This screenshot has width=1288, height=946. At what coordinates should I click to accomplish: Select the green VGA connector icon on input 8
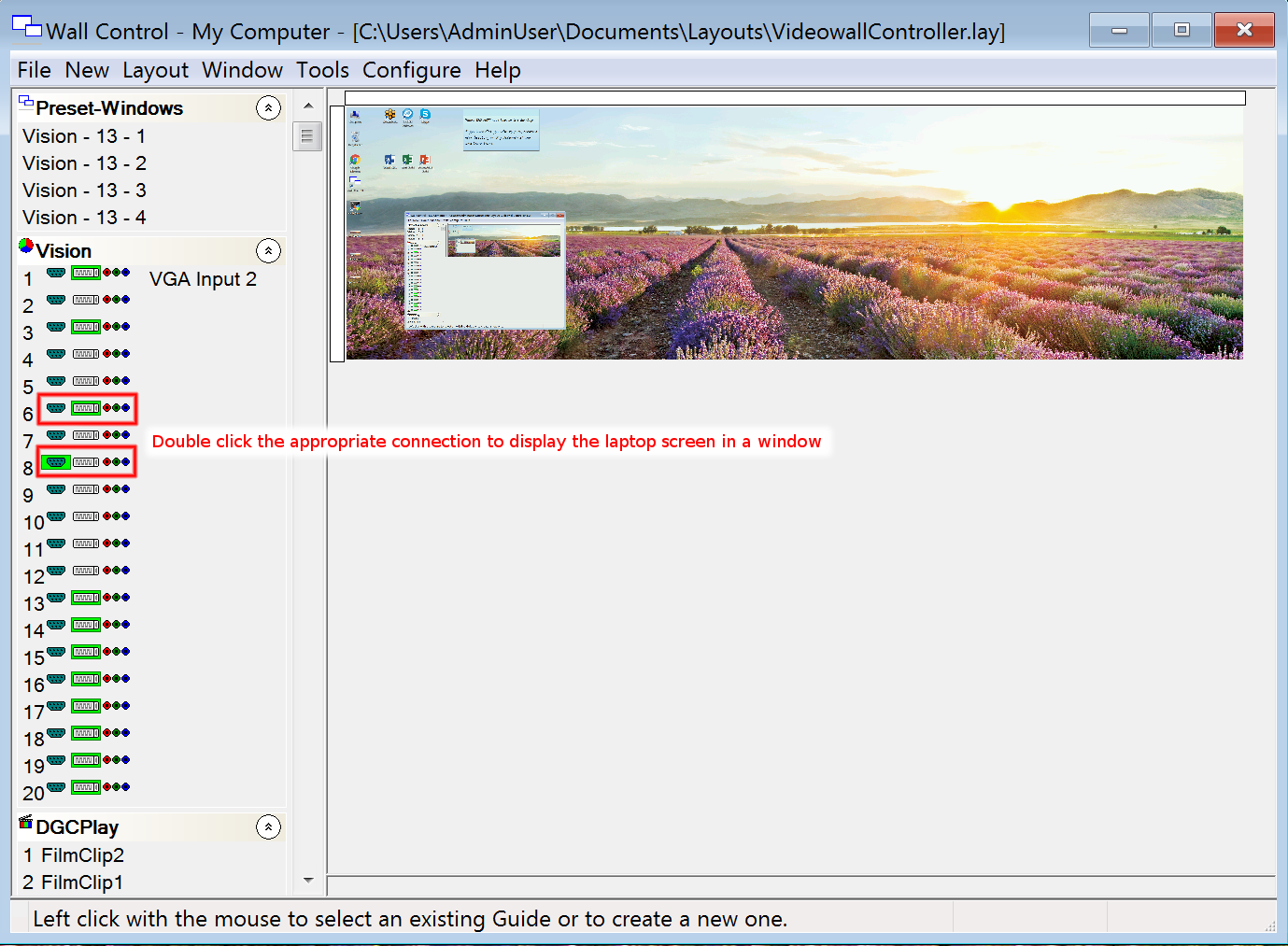tap(55, 461)
